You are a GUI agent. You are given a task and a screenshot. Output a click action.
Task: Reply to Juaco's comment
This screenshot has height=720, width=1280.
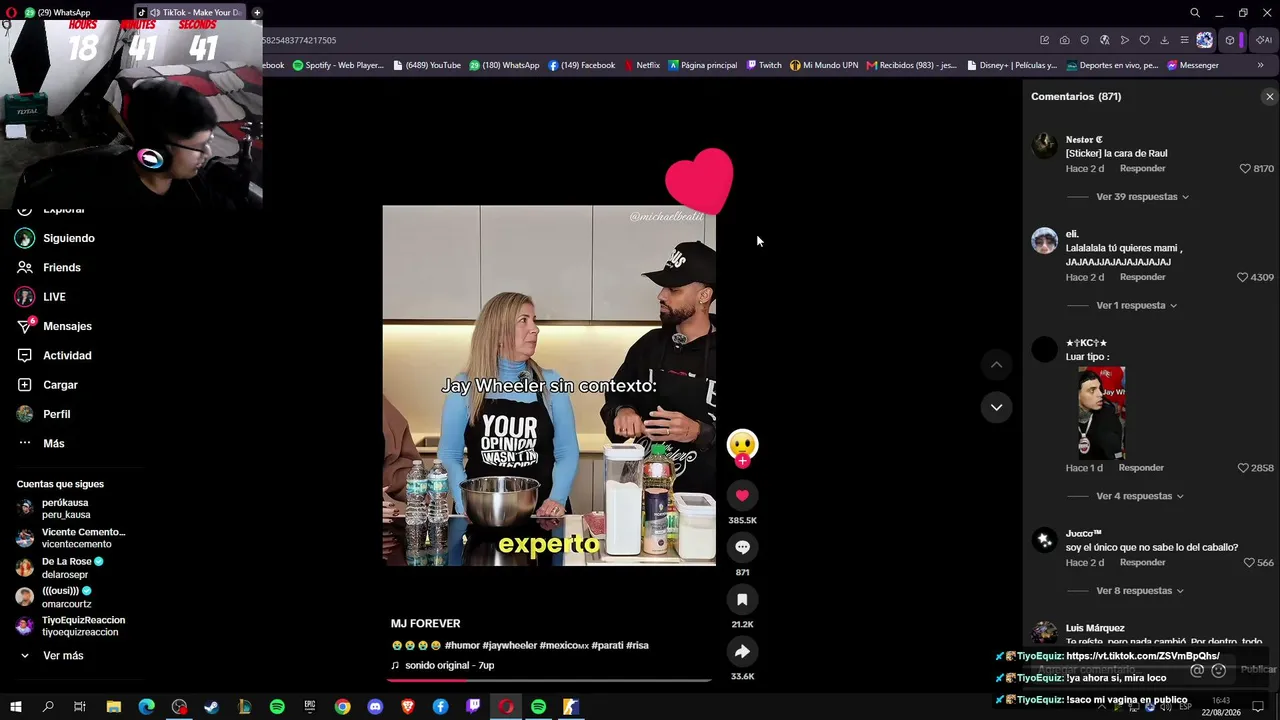coord(1142,563)
